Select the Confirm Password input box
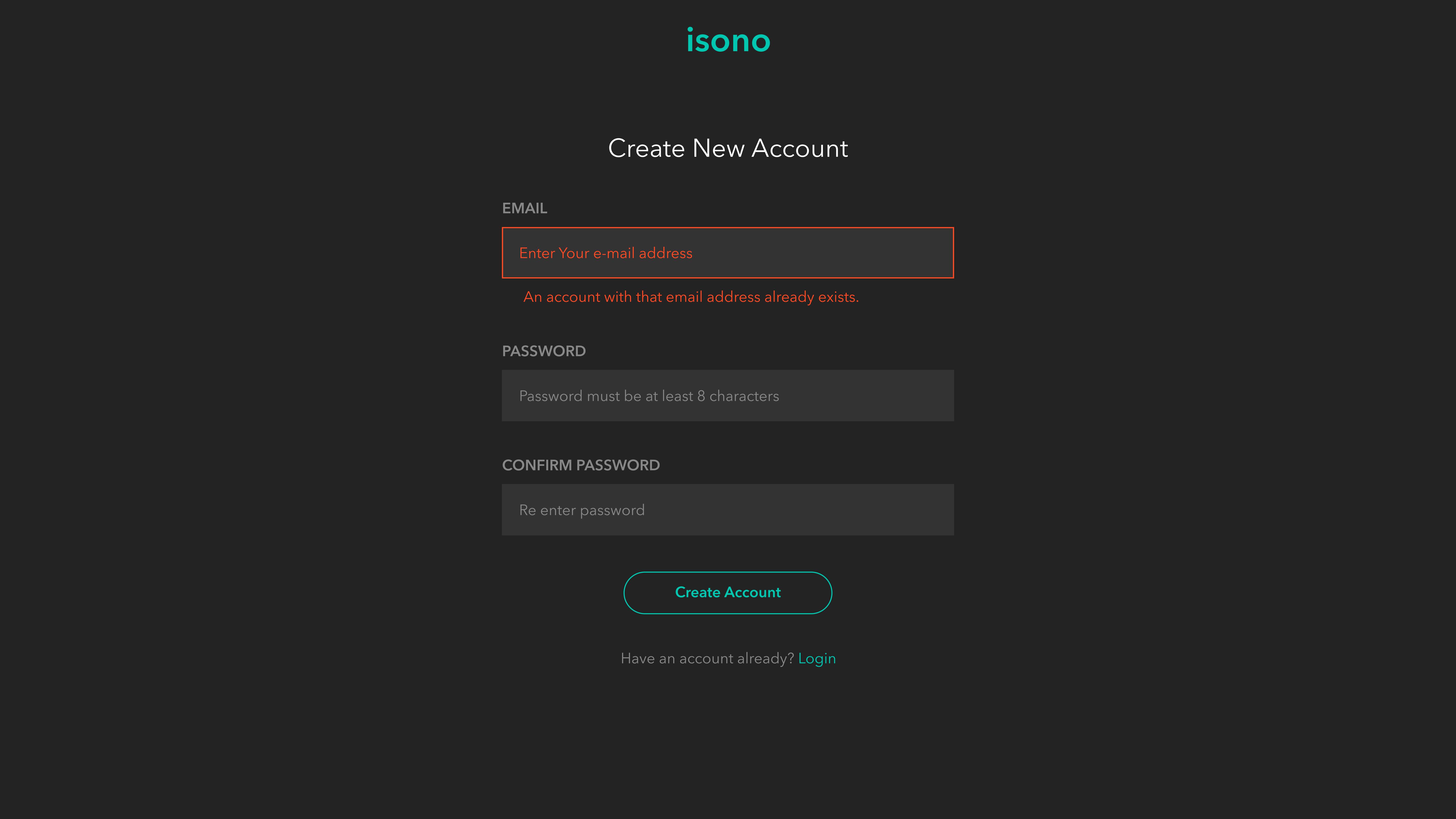Viewport: 1456px width, 819px height. [x=728, y=510]
